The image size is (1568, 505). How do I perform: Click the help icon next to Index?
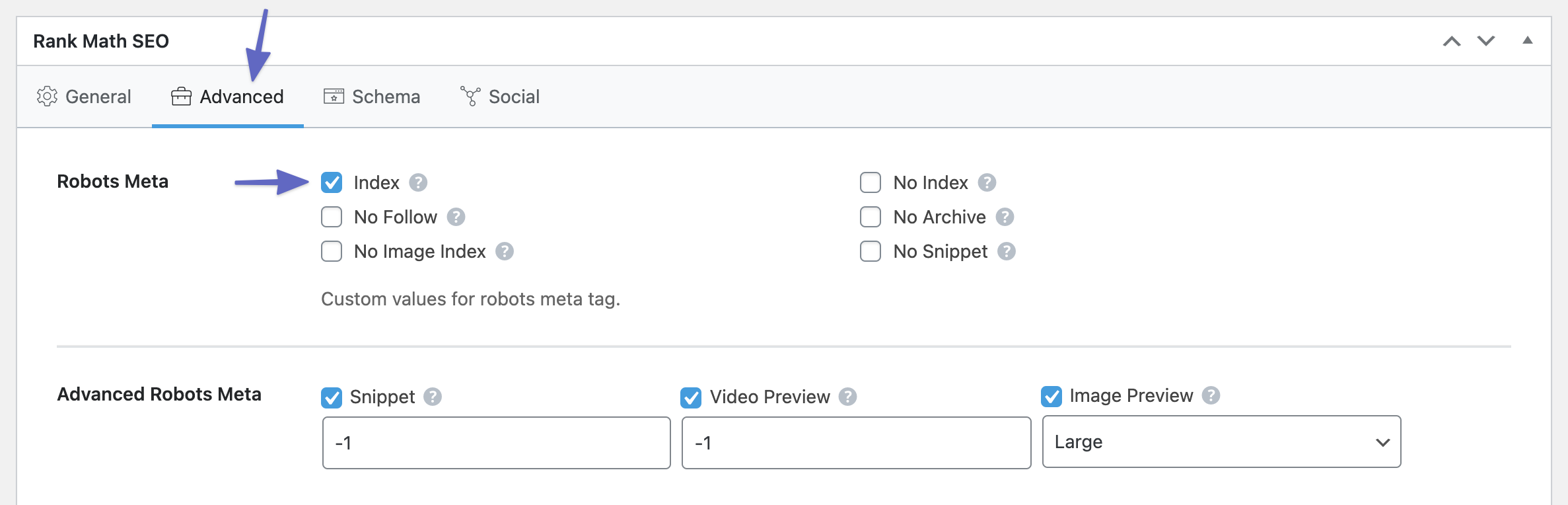[x=418, y=182]
